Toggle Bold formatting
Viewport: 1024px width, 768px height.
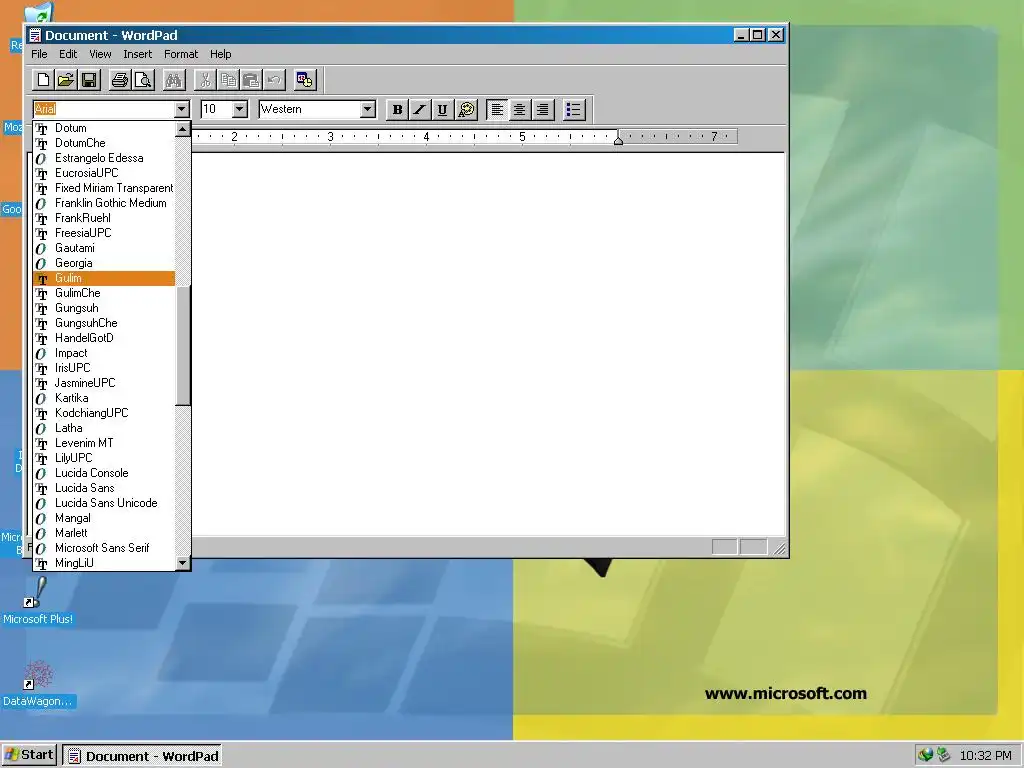(x=397, y=109)
